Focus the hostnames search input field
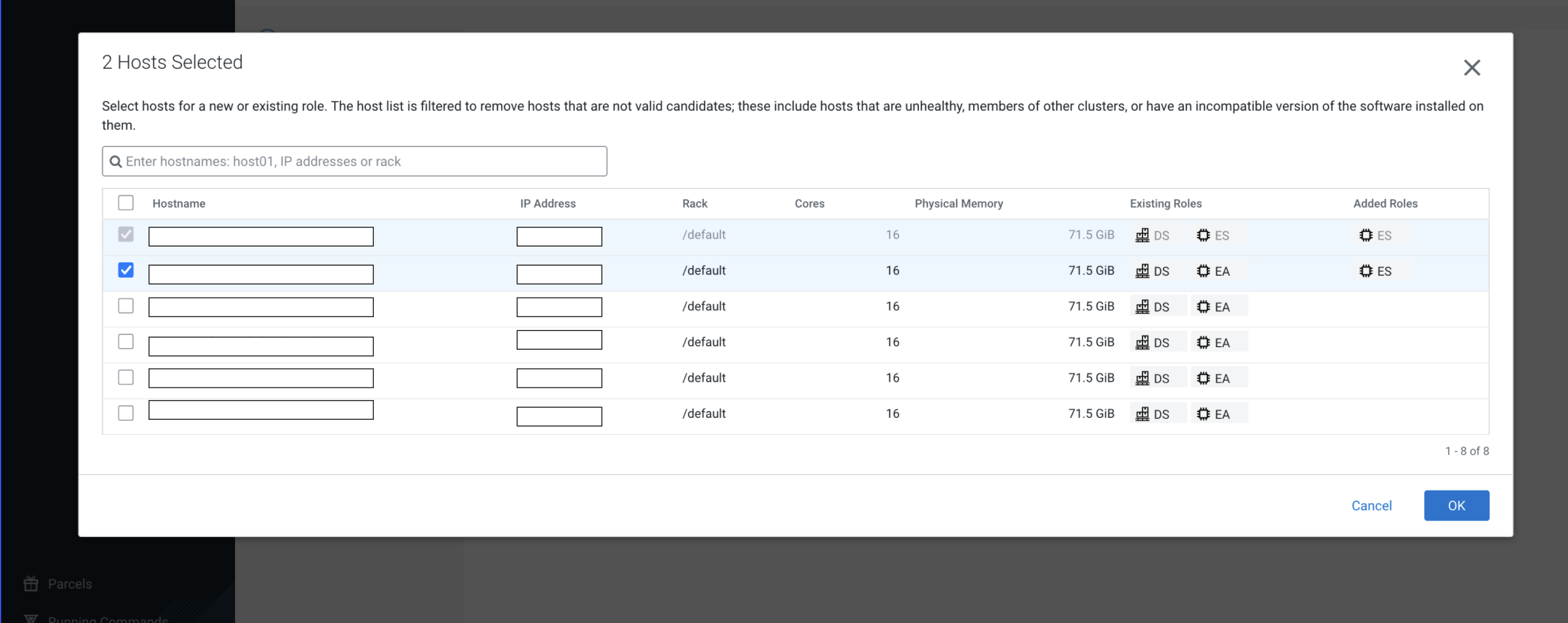The height and width of the screenshot is (623, 1568). click(363, 162)
